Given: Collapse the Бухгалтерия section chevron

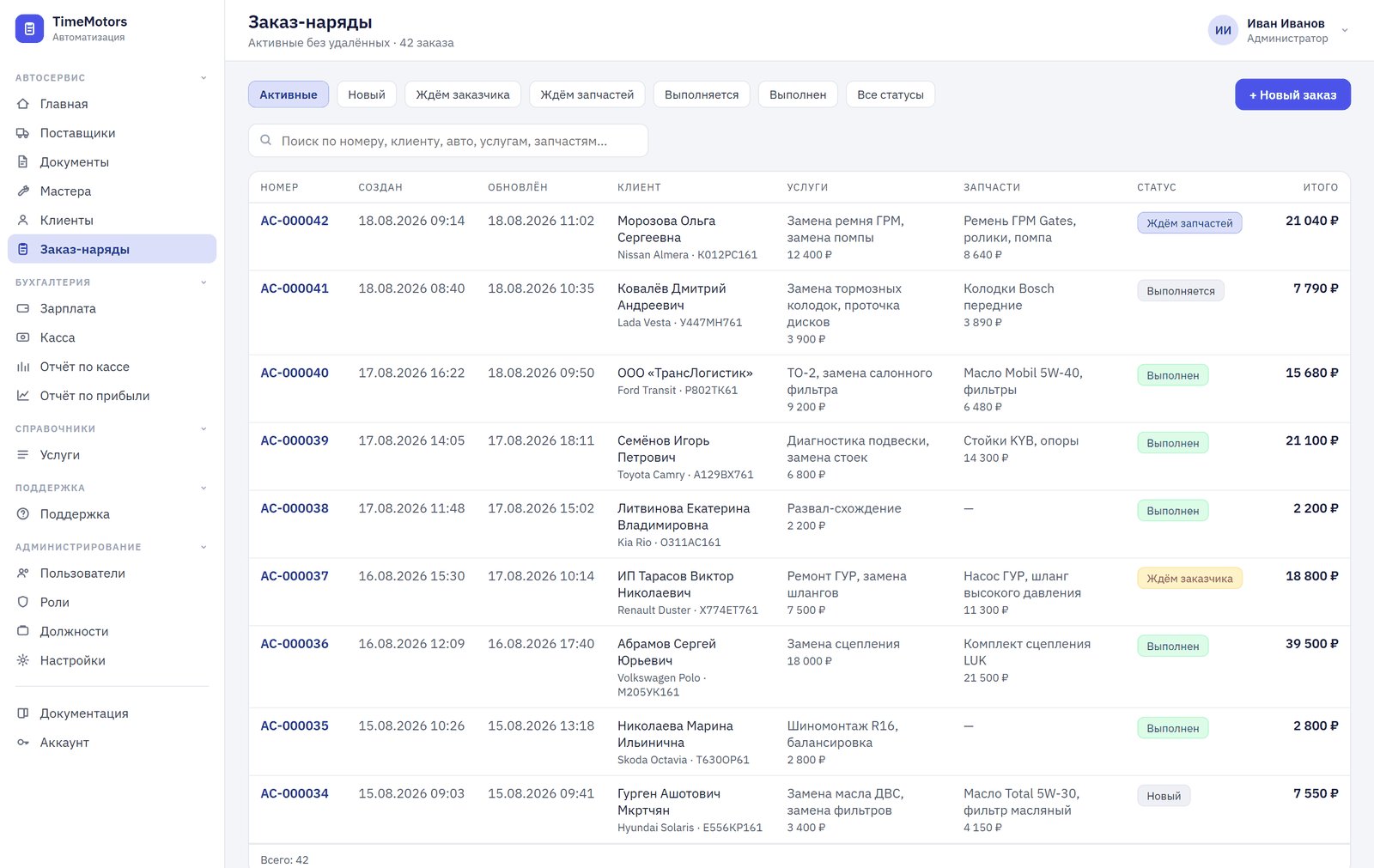Looking at the screenshot, I should [x=204, y=282].
